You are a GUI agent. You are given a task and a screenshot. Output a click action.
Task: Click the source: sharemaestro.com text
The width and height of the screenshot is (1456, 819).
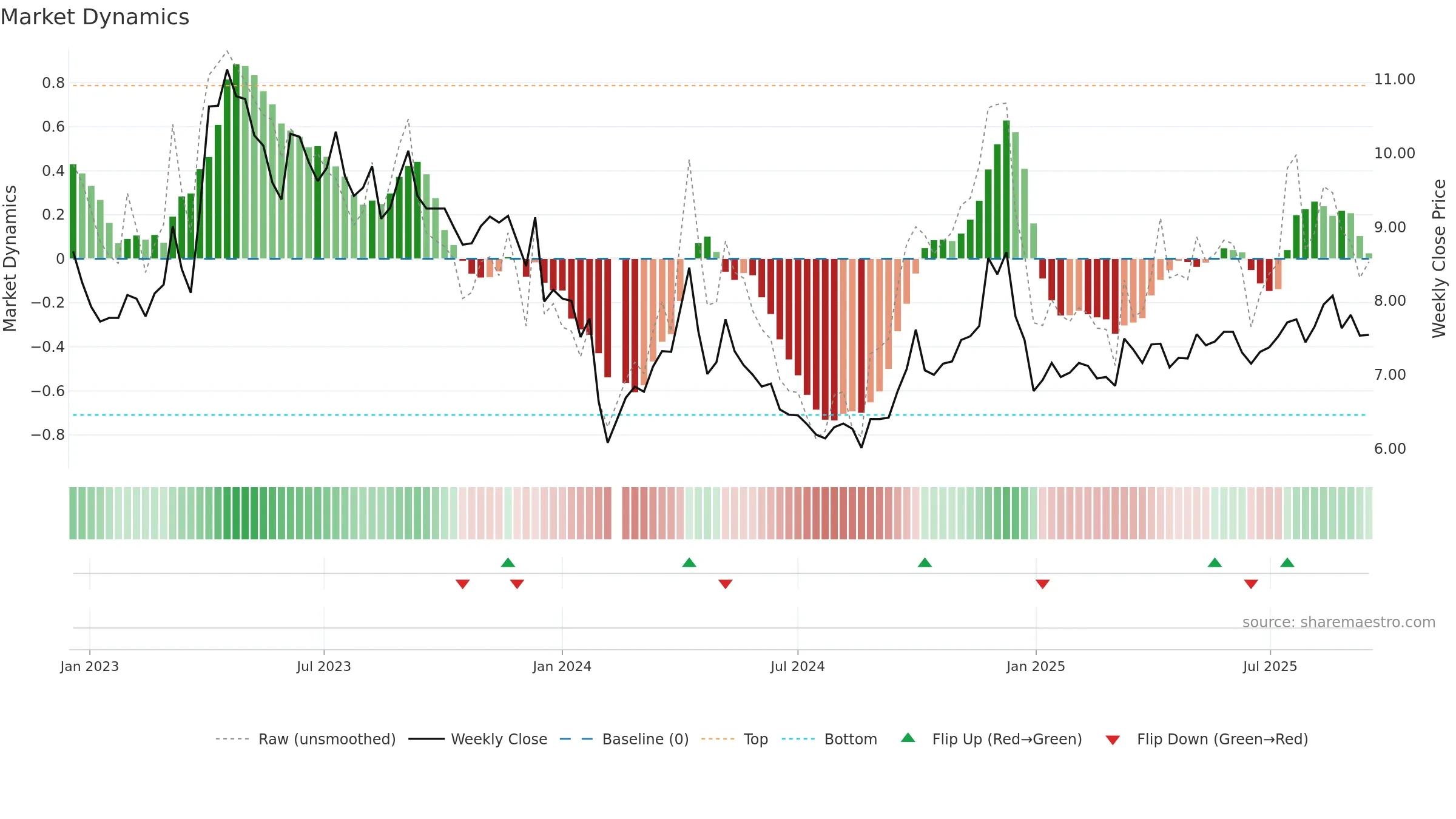(1339, 622)
